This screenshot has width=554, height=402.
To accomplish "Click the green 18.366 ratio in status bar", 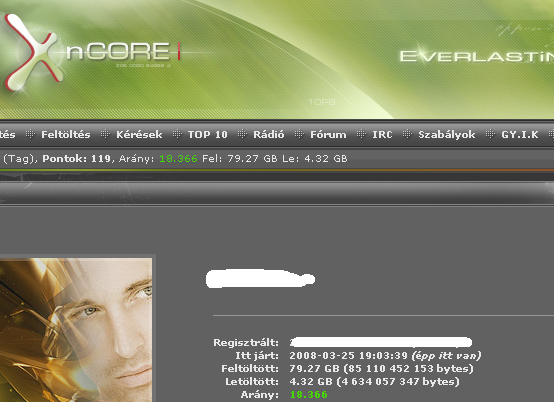I will pyautogui.click(x=178, y=159).
